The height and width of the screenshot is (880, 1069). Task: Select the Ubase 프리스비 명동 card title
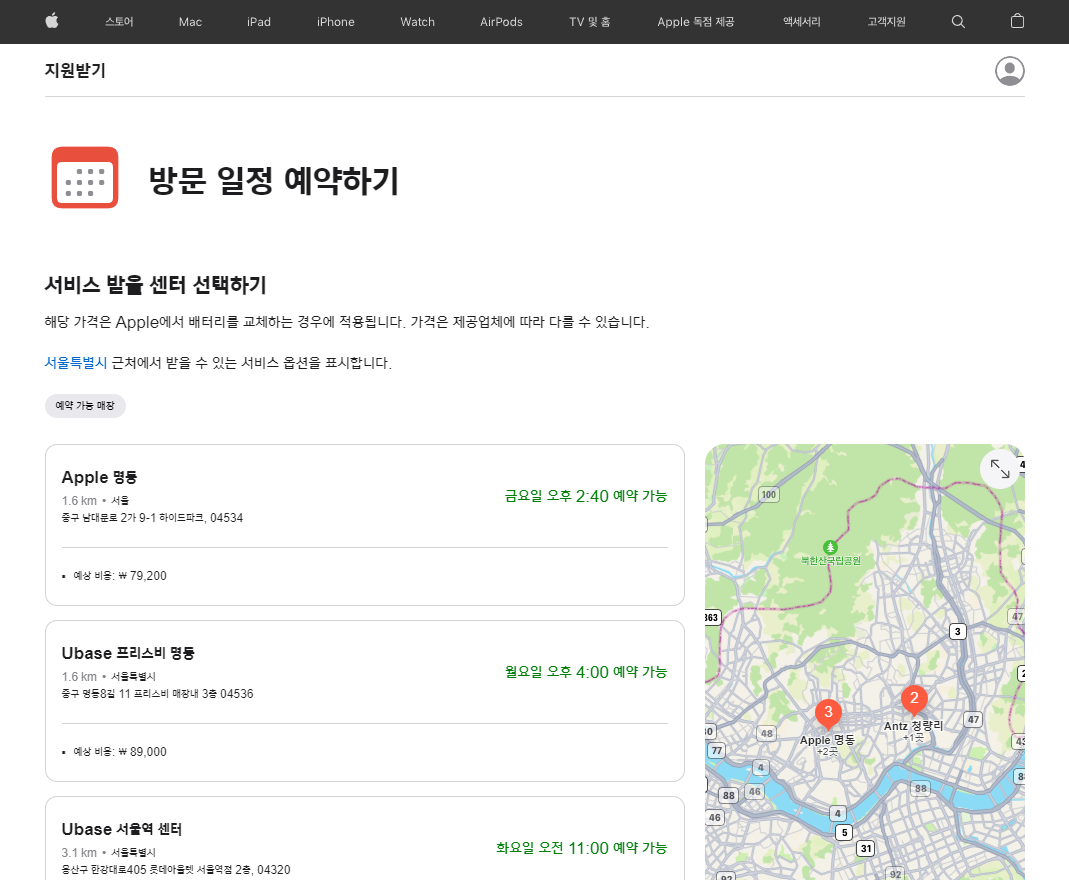pyautogui.click(x=128, y=653)
